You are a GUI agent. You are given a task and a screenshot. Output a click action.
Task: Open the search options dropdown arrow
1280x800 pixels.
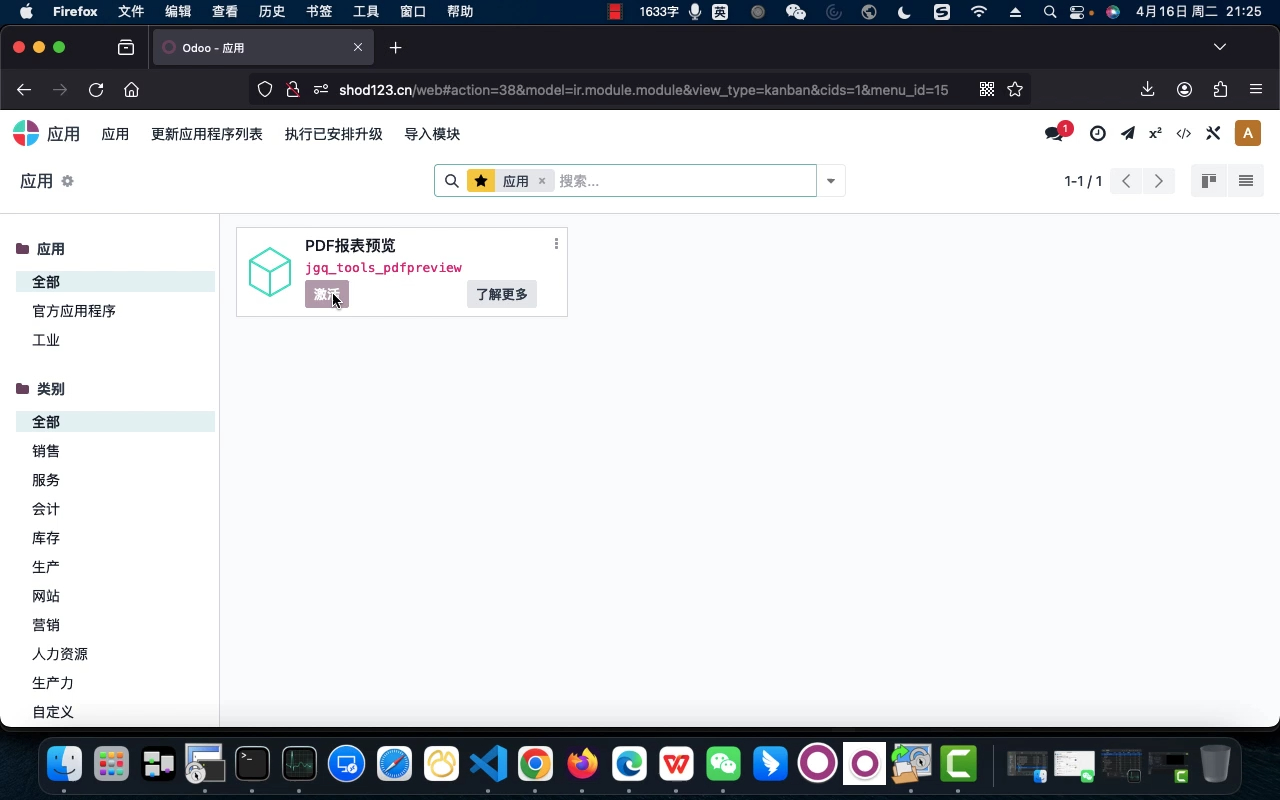(x=831, y=181)
